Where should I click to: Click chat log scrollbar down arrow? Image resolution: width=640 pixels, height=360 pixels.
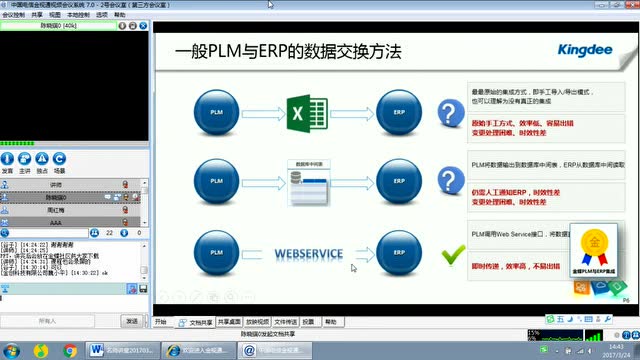[144, 278]
